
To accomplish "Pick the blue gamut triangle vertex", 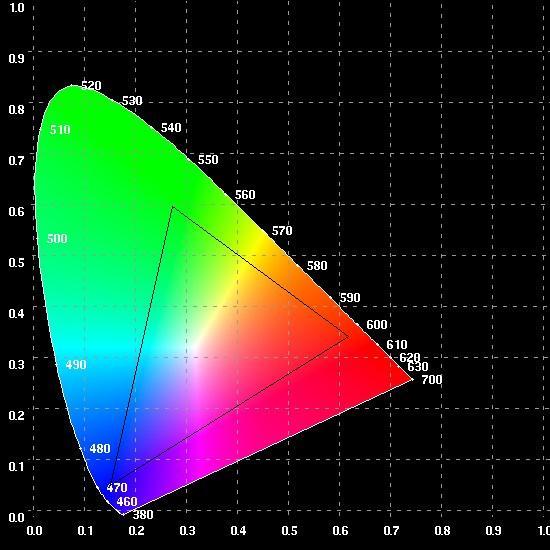I will pos(110,483).
